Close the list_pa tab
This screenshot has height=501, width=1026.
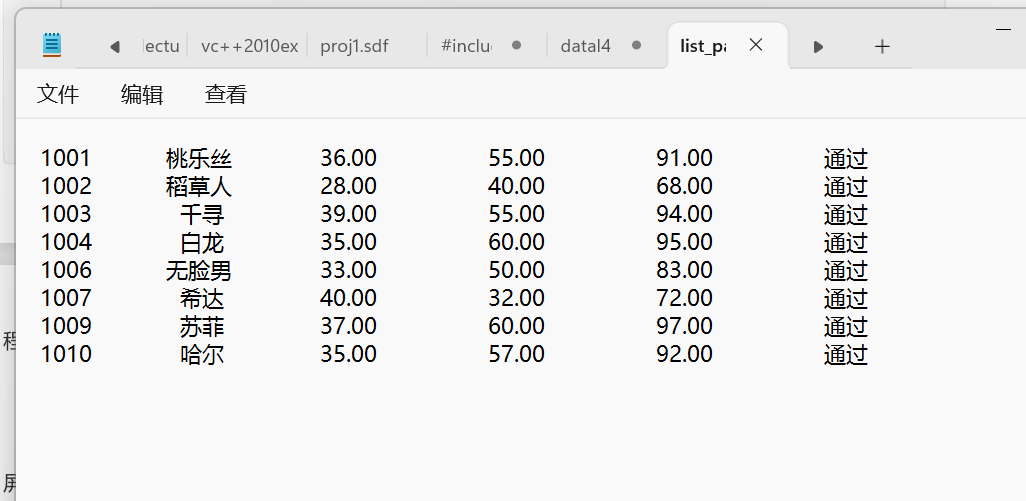[756, 45]
